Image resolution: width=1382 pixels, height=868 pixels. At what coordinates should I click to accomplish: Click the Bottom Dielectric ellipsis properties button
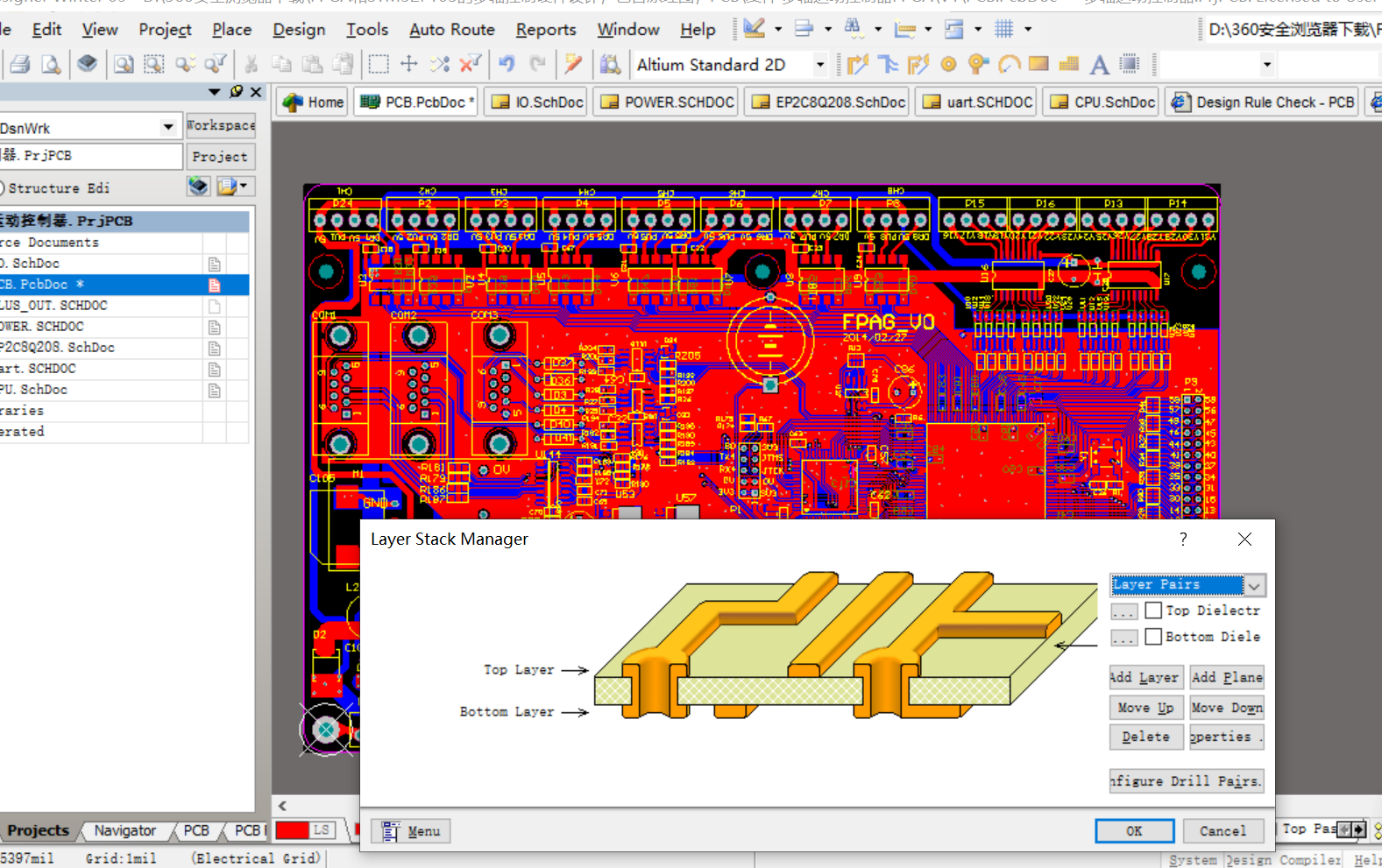[x=1123, y=638]
